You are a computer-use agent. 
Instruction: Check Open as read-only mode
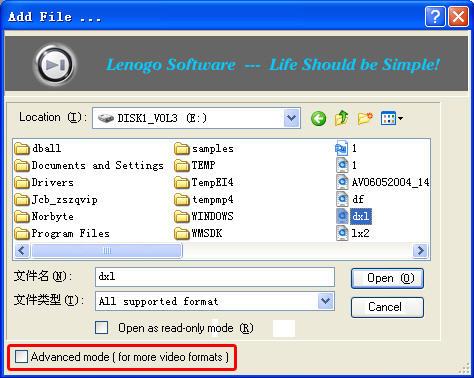click(101, 328)
